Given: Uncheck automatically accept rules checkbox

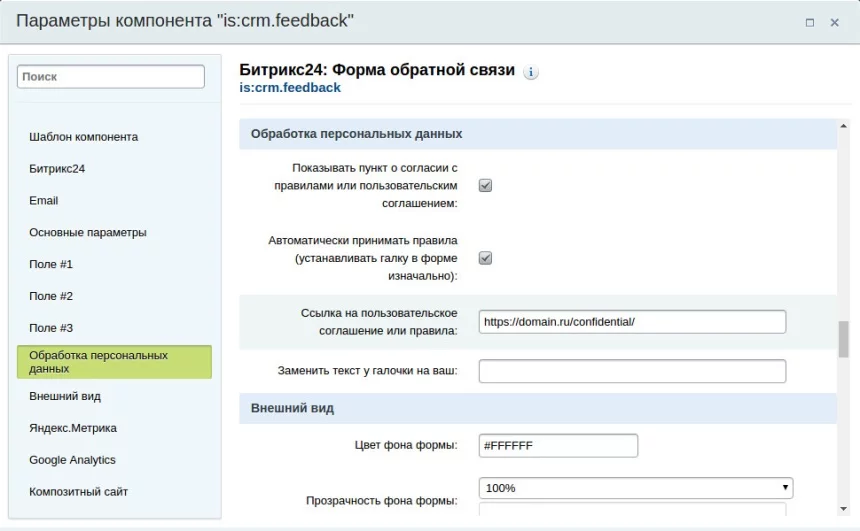Looking at the screenshot, I should point(485,258).
